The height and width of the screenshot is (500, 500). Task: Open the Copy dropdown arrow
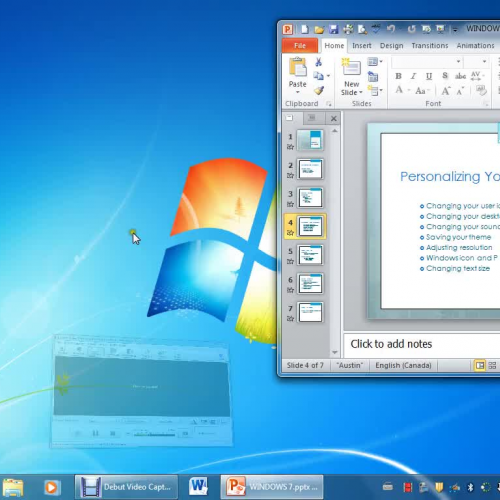tap(328, 76)
